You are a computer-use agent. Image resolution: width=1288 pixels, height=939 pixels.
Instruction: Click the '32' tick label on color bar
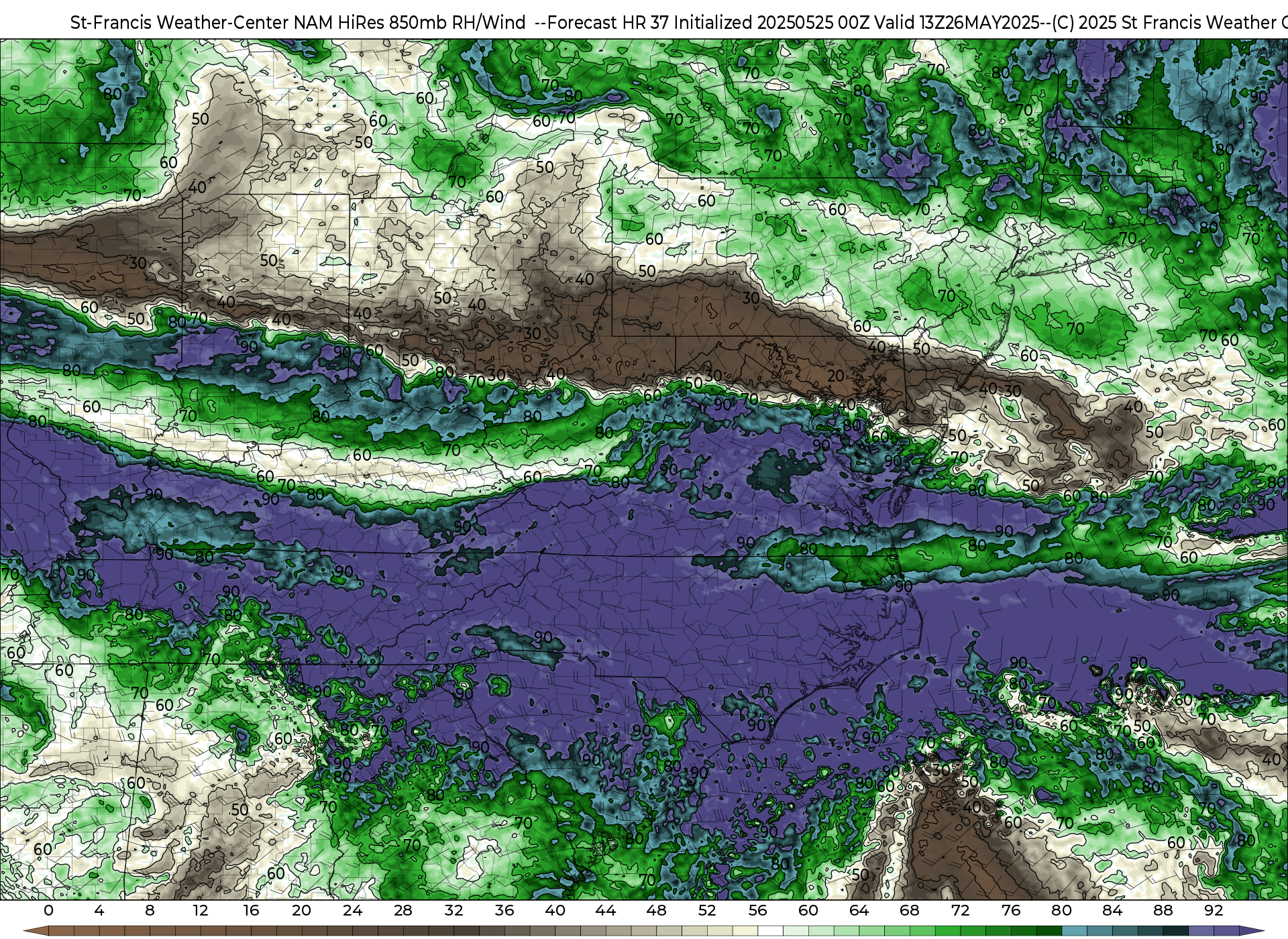tap(453, 911)
